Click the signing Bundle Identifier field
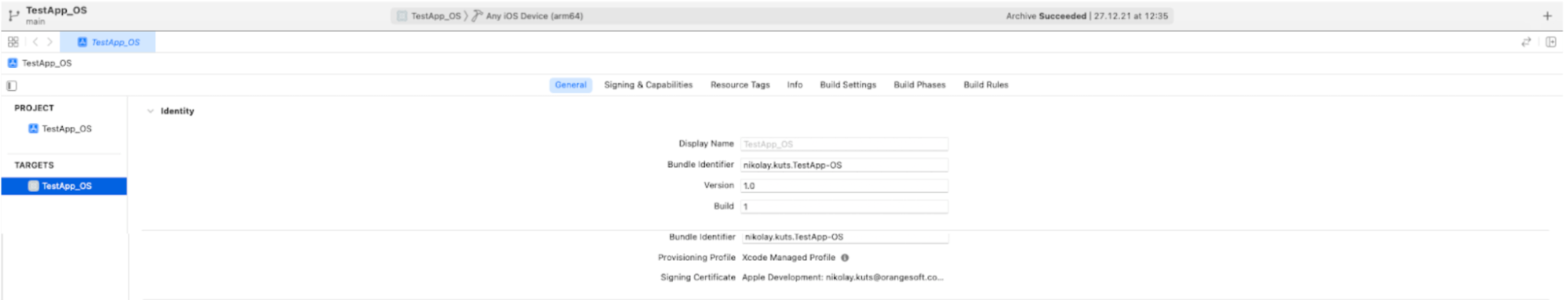This screenshot has height=300, width=1568. tap(845, 237)
